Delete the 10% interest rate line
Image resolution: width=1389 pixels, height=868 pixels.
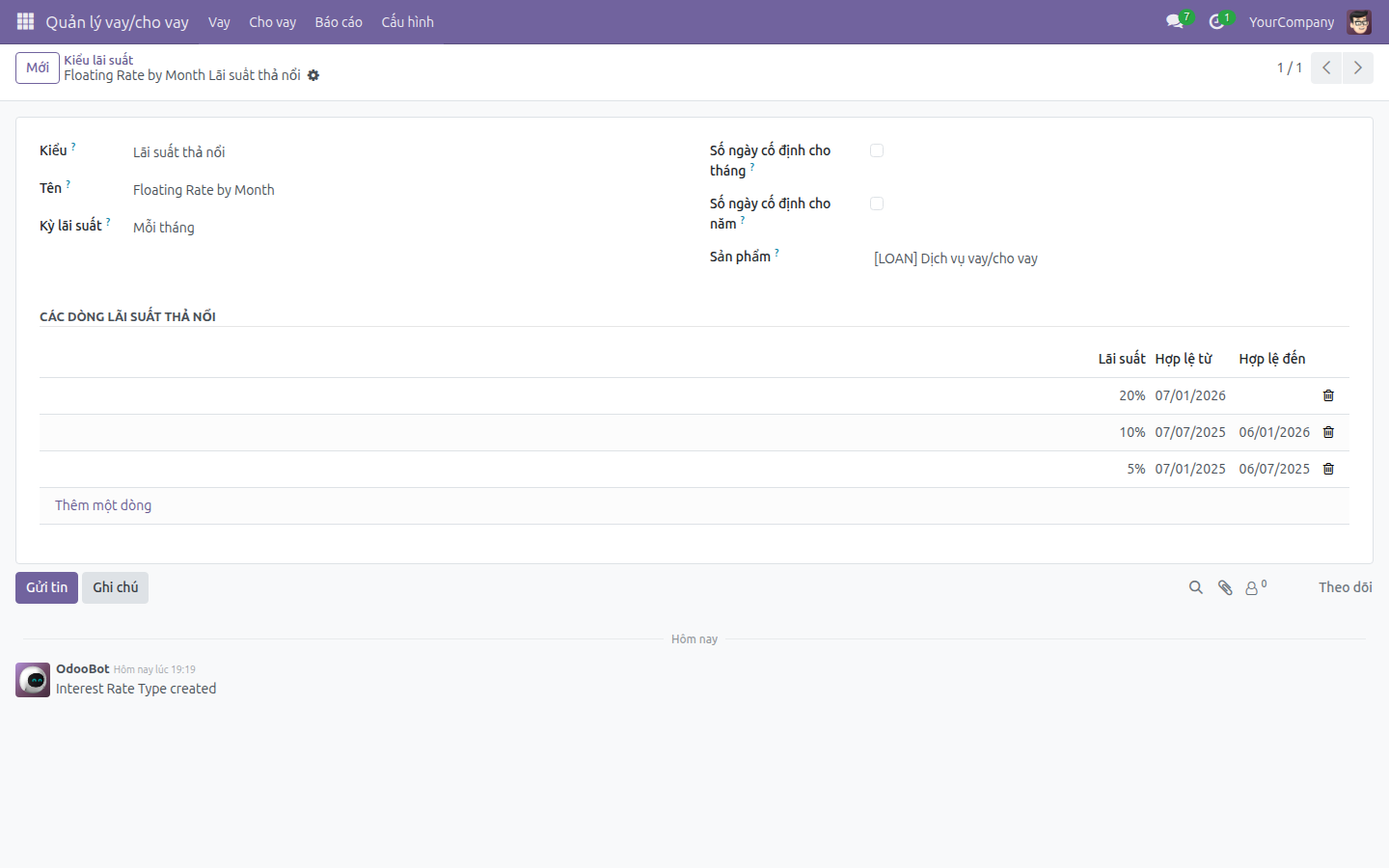tap(1328, 432)
